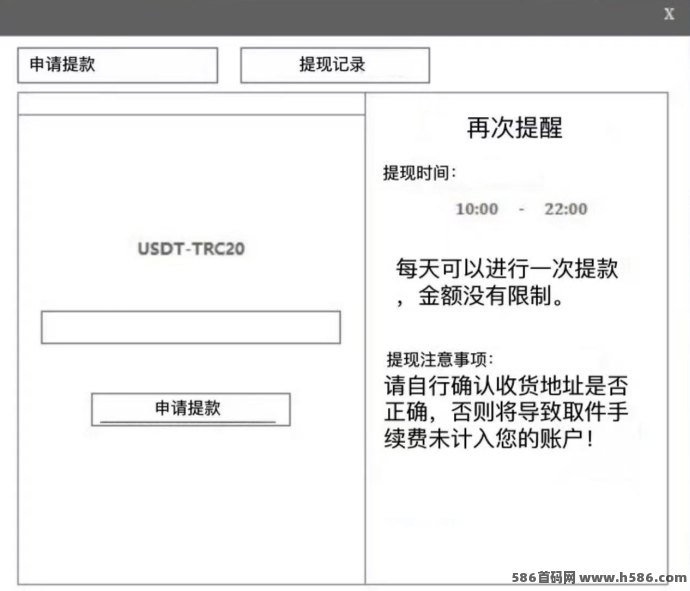The width and height of the screenshot is (690, 591).
Task: Click the 再次提醒 heading
Action: click(x=514, y=128)
